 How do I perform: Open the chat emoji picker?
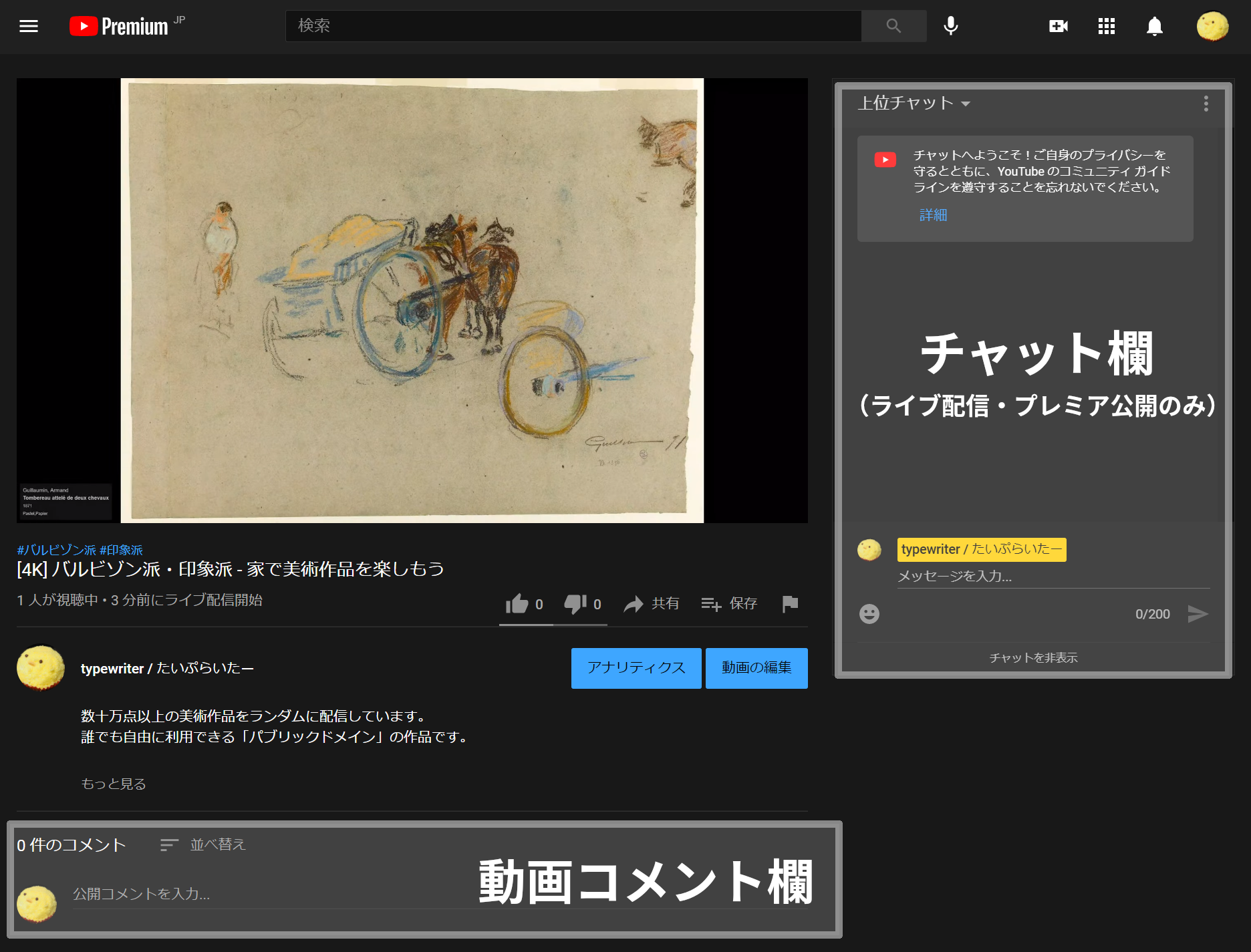coord(869,614)
